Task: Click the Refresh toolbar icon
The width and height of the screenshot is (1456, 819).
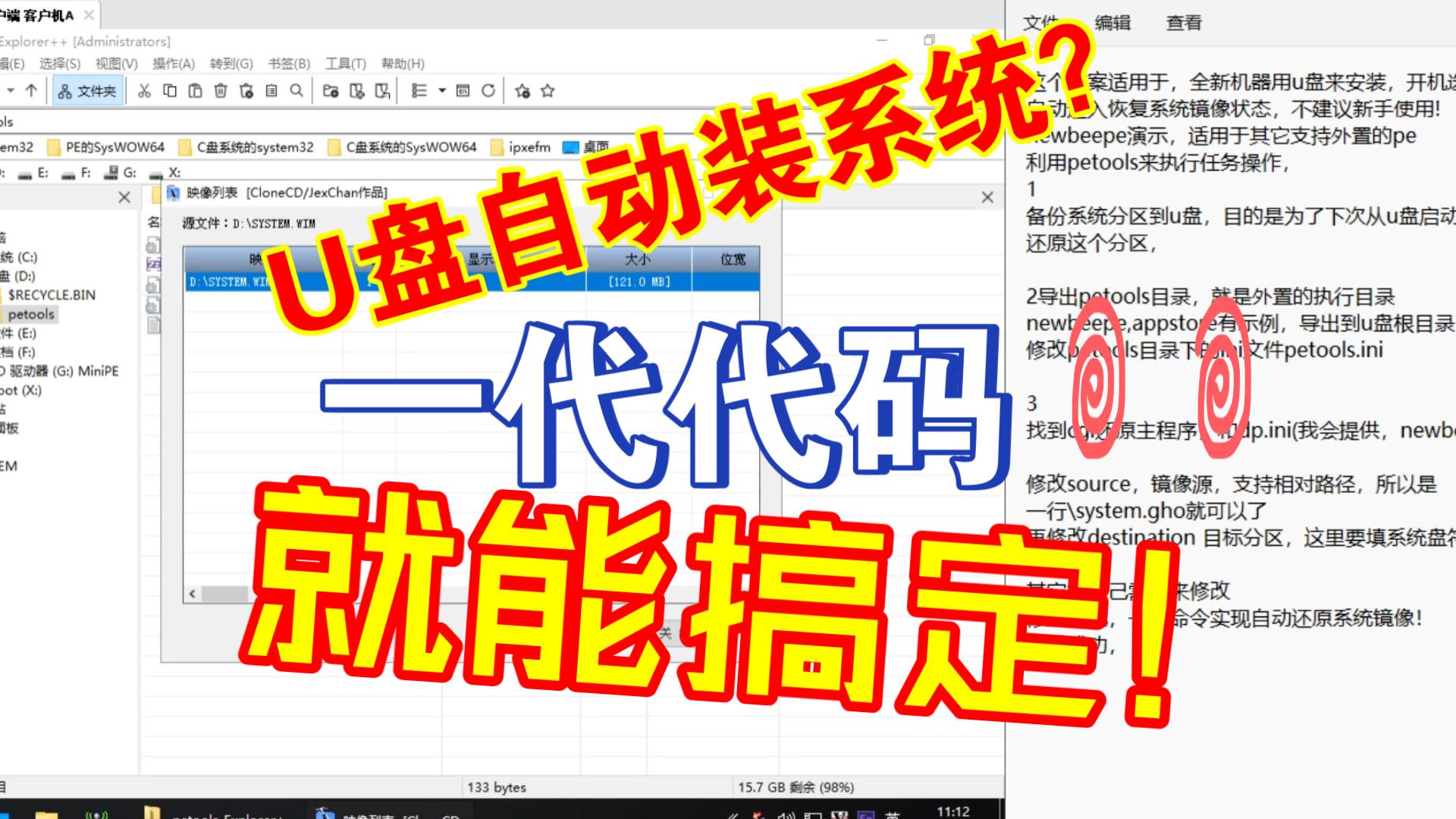Action: (x=488, y=91)
